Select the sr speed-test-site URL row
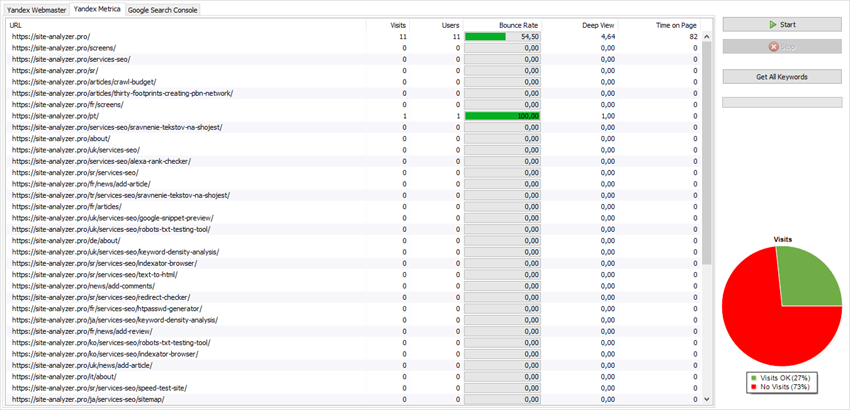Viewport: 850px width, 410px height. pos(355,388)
